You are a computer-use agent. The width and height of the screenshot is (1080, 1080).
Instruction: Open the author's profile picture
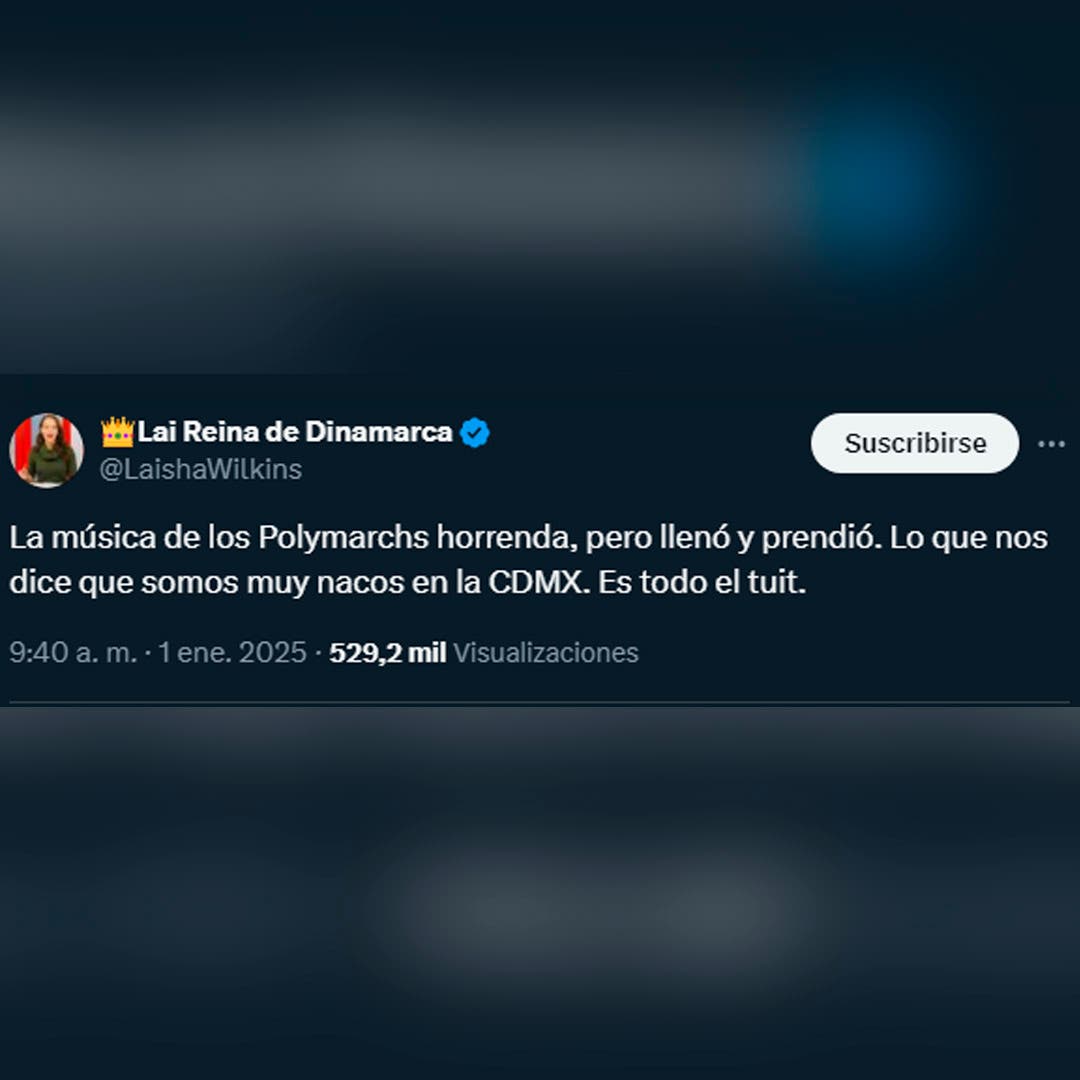46,450
